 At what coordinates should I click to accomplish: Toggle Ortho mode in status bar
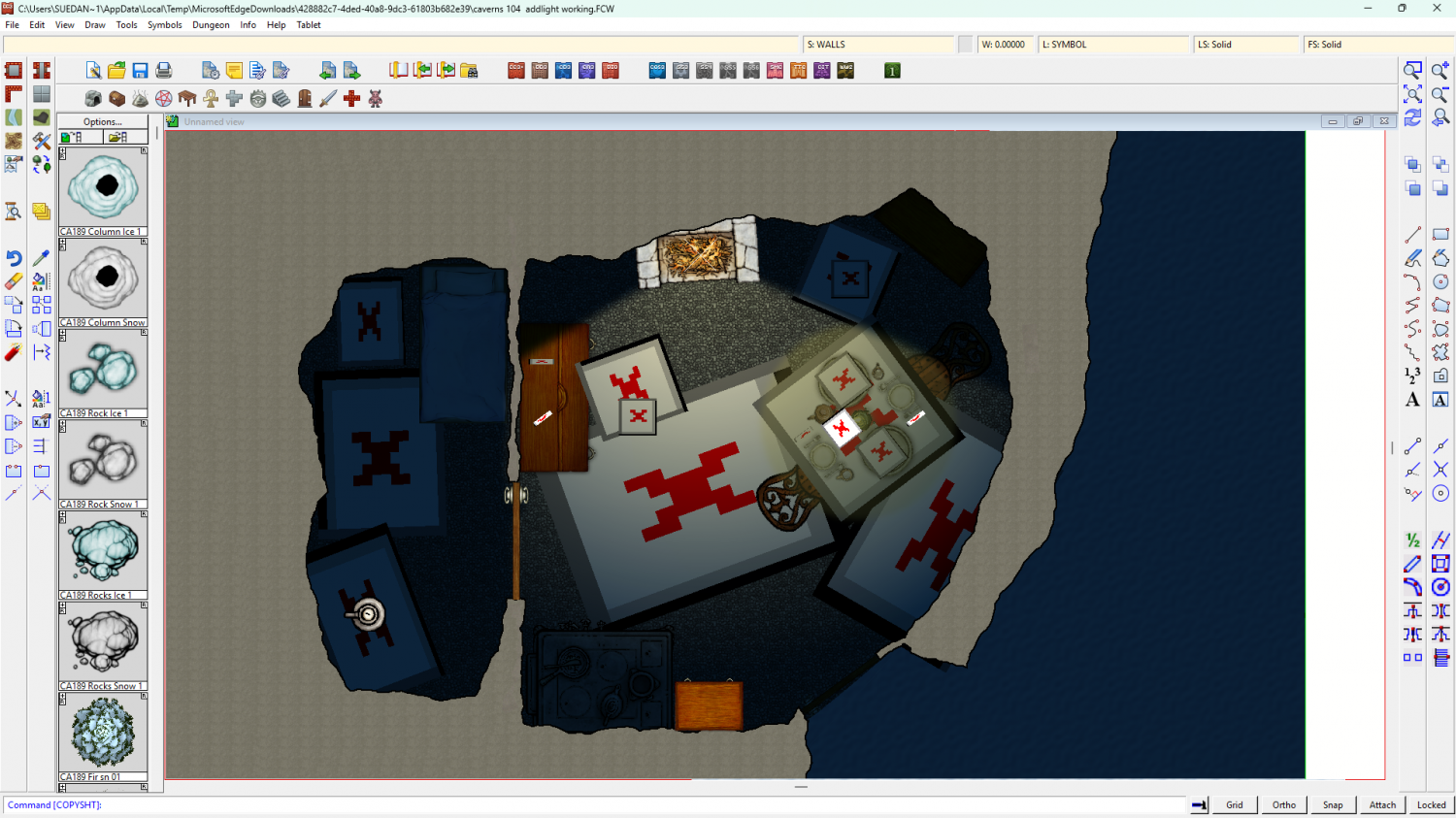click(x=1283, y=804)
